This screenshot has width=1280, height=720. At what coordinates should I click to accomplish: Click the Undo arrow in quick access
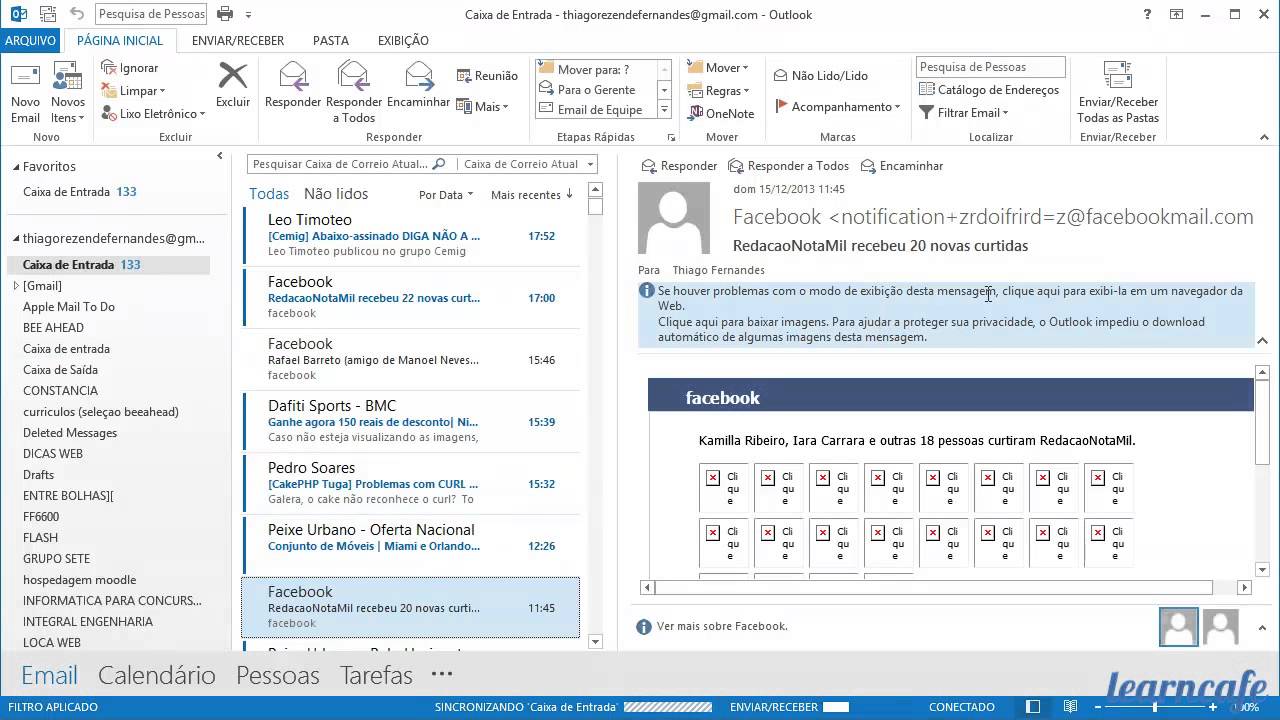pos(77,15)
